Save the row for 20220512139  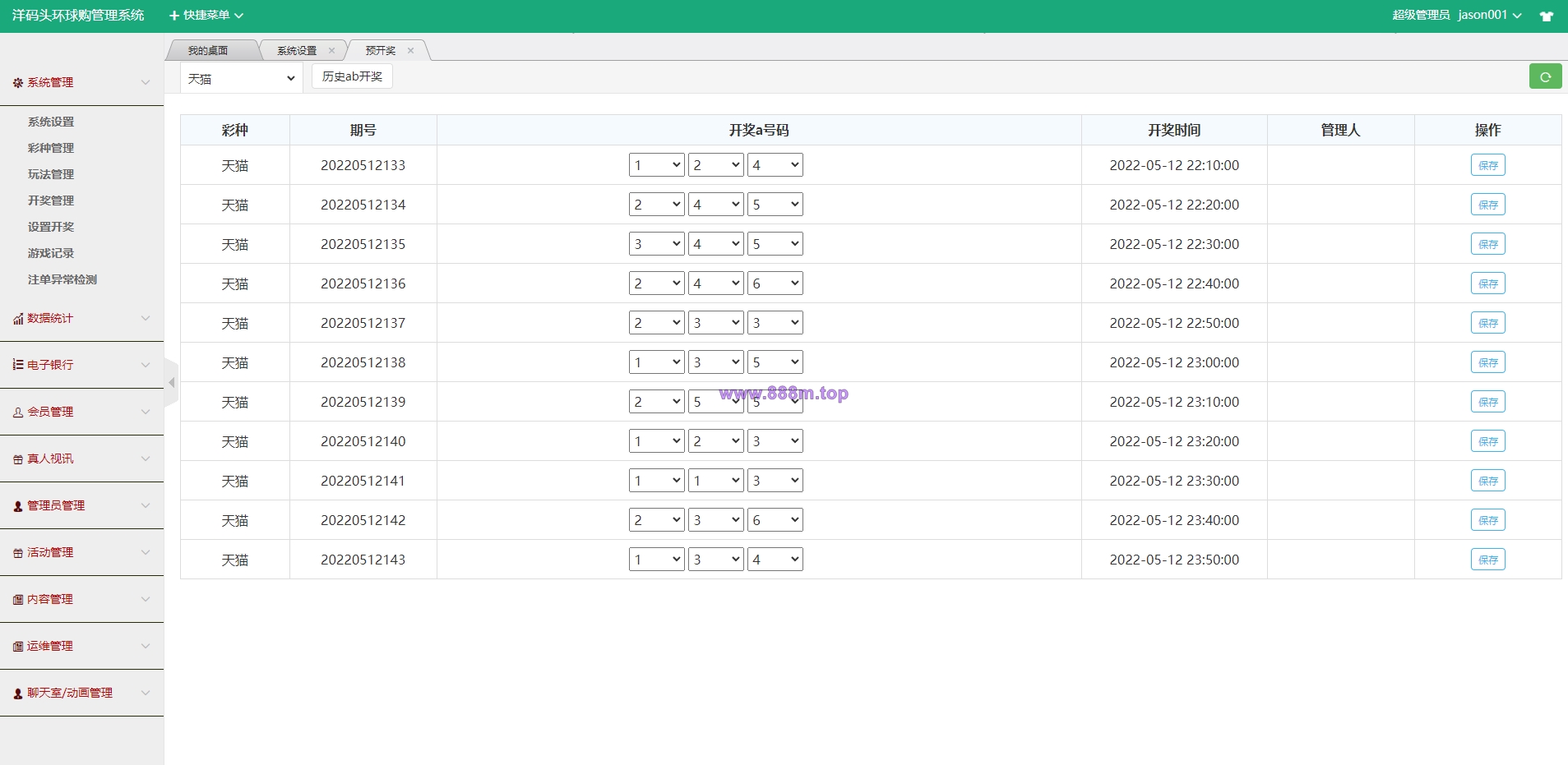pyautogui.click(x=1487, y=402)
